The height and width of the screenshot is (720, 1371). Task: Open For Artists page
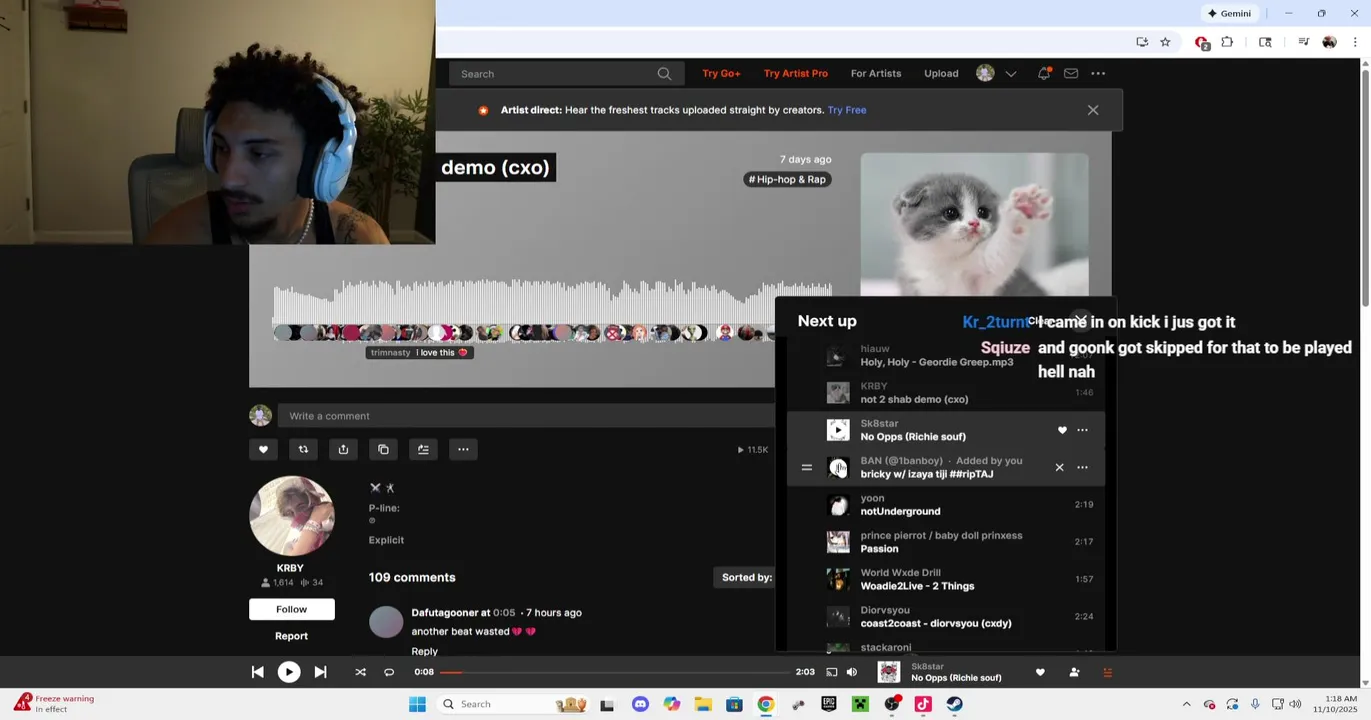click(x=876, y=73)
